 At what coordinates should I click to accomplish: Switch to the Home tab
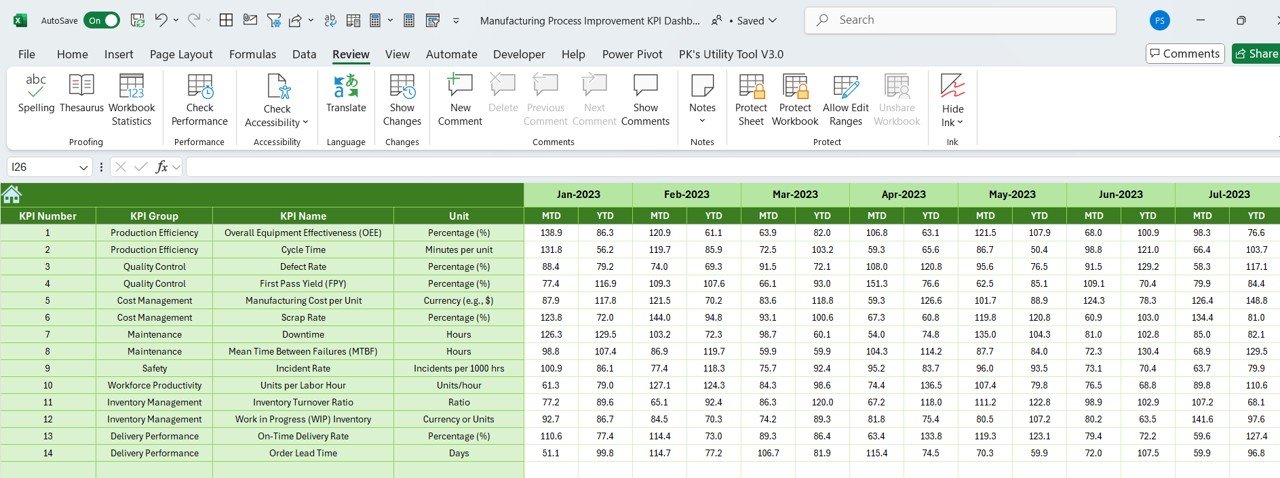(72, 54)
